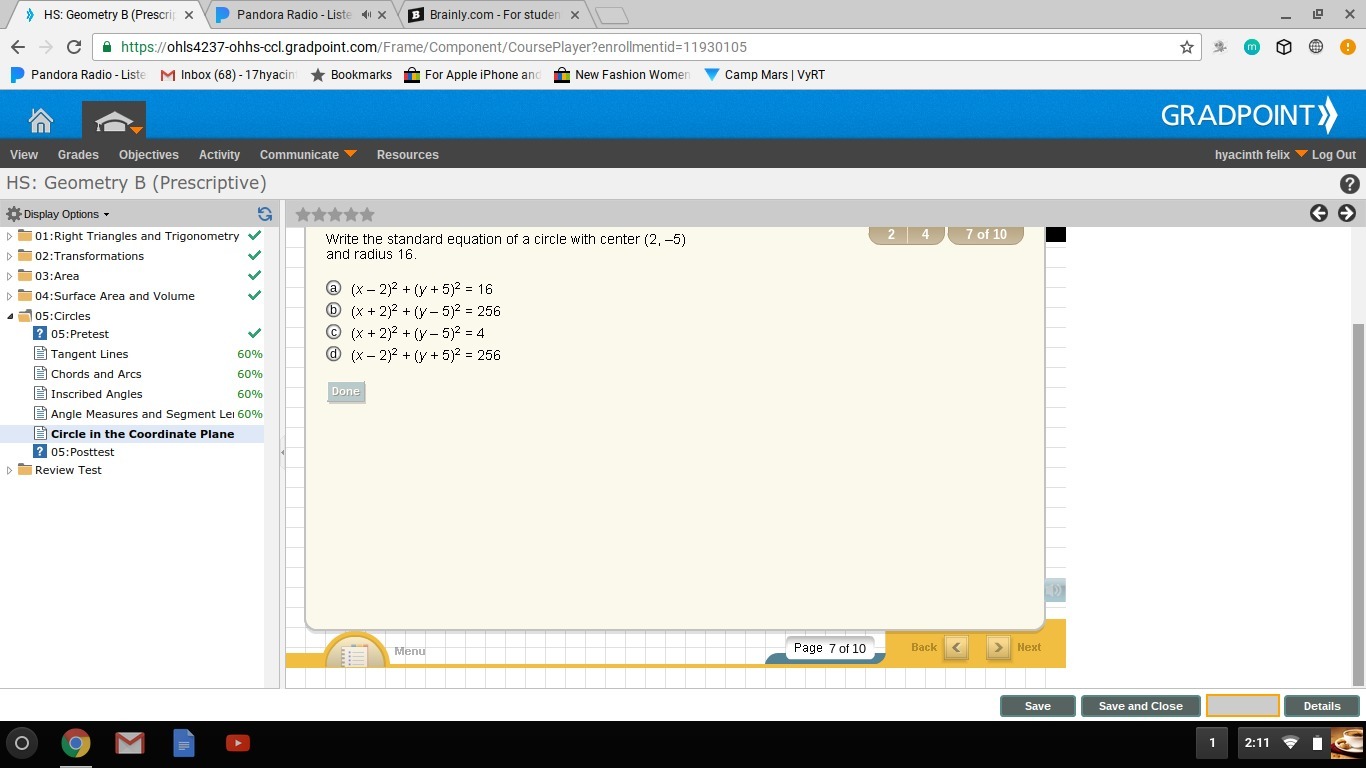Open the help question mark icon
The image size is (1366, 768).
1349,184
